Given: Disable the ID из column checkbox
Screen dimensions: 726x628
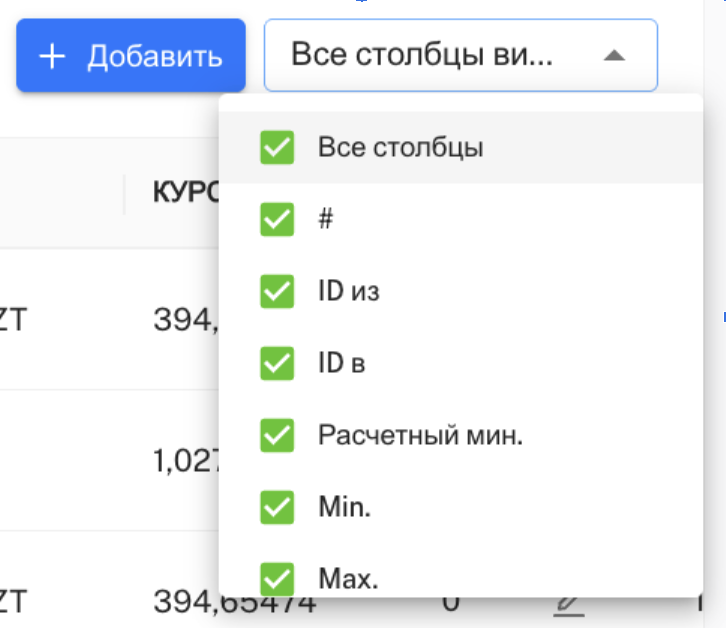Looking at the screenshot, I should coord(277,292).
